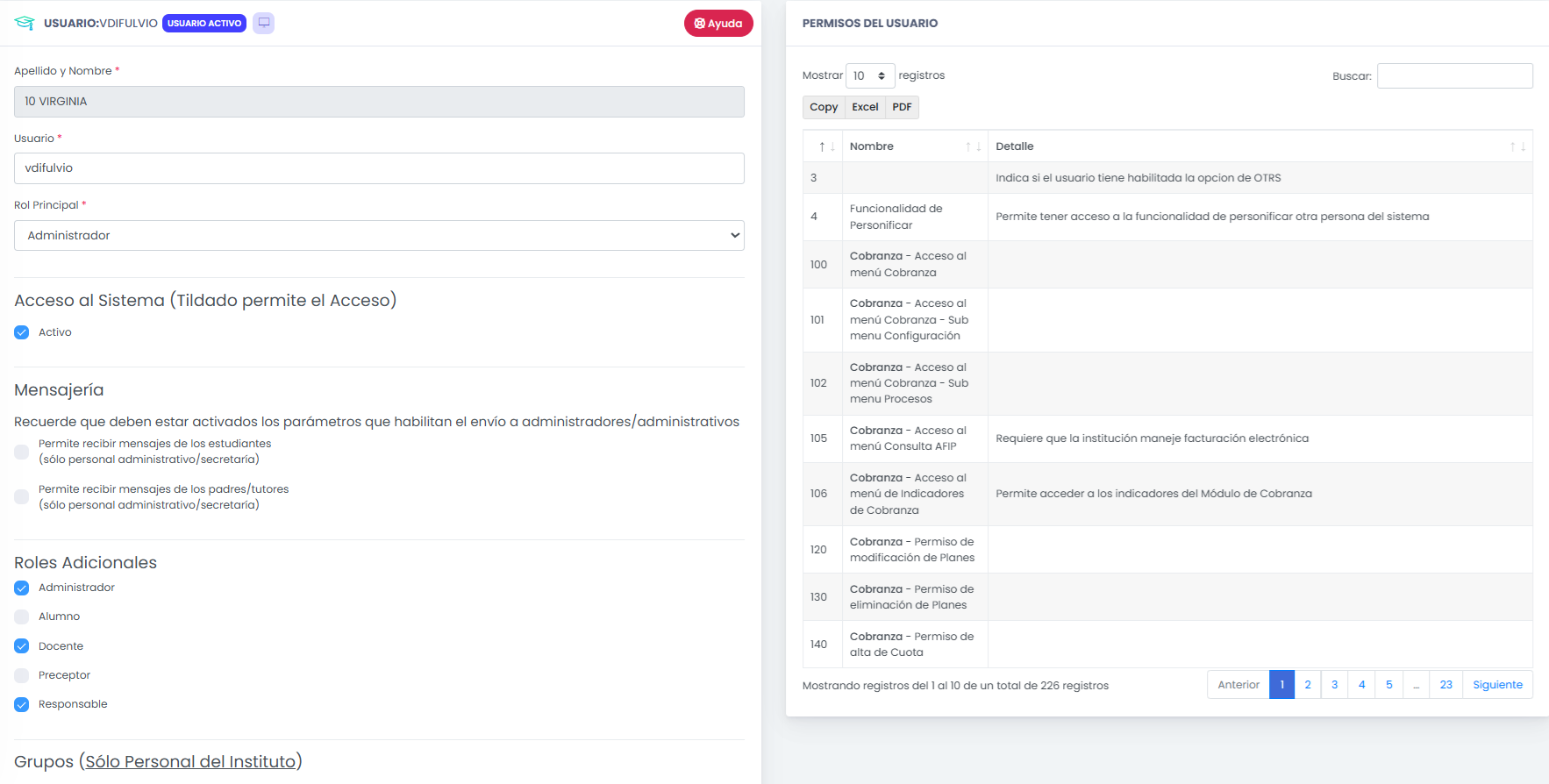Click row ID 106 cell

pyautogui.click(x=822, y=494)
